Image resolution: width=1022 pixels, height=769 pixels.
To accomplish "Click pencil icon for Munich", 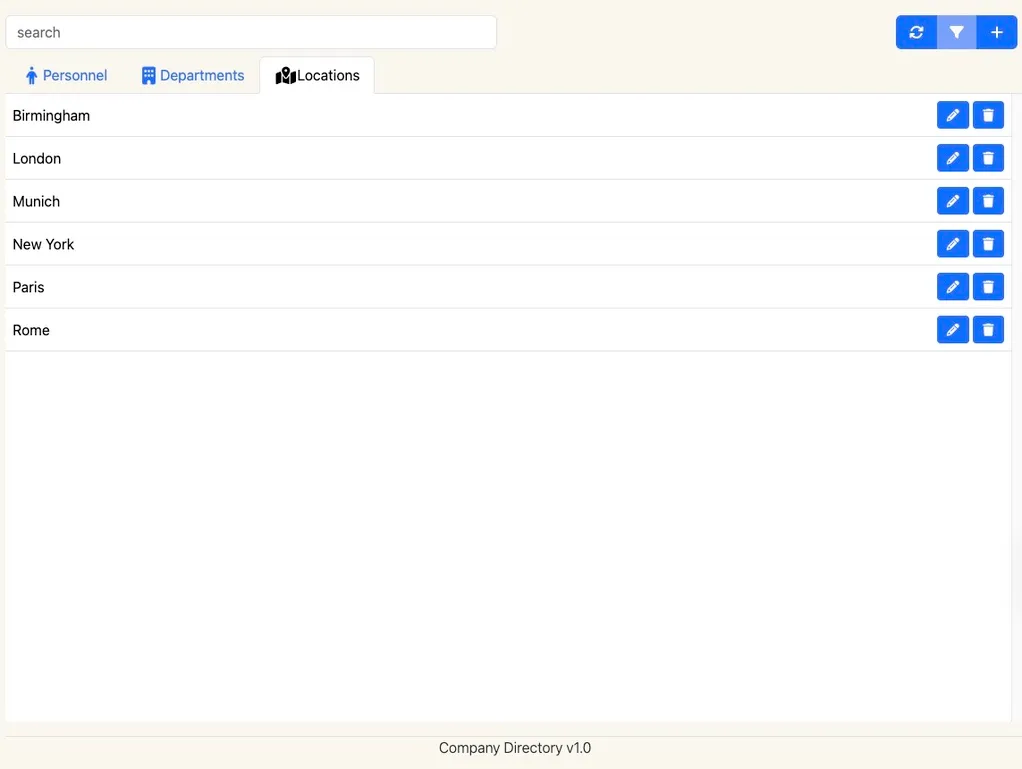I will [952, 201].
